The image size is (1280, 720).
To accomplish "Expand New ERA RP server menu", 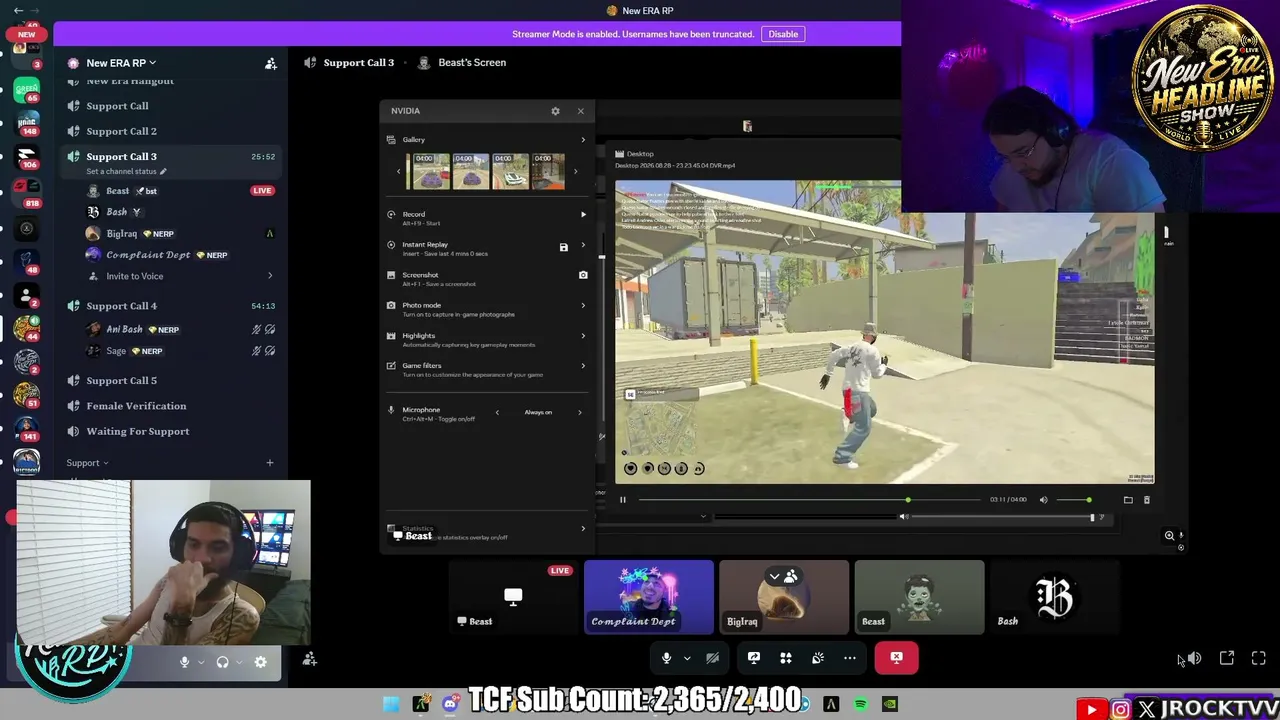I will click(x=120, y=63).
